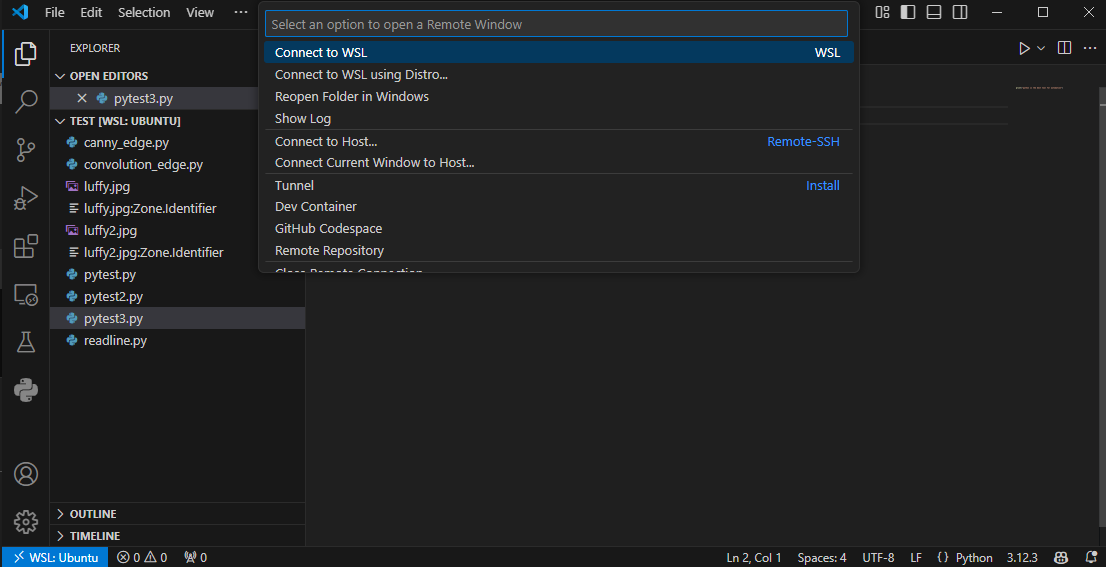This screenshot has width=1106, height=567.
Task: Choose Reopen Folder in Windows
Action: tap(559, 96)
